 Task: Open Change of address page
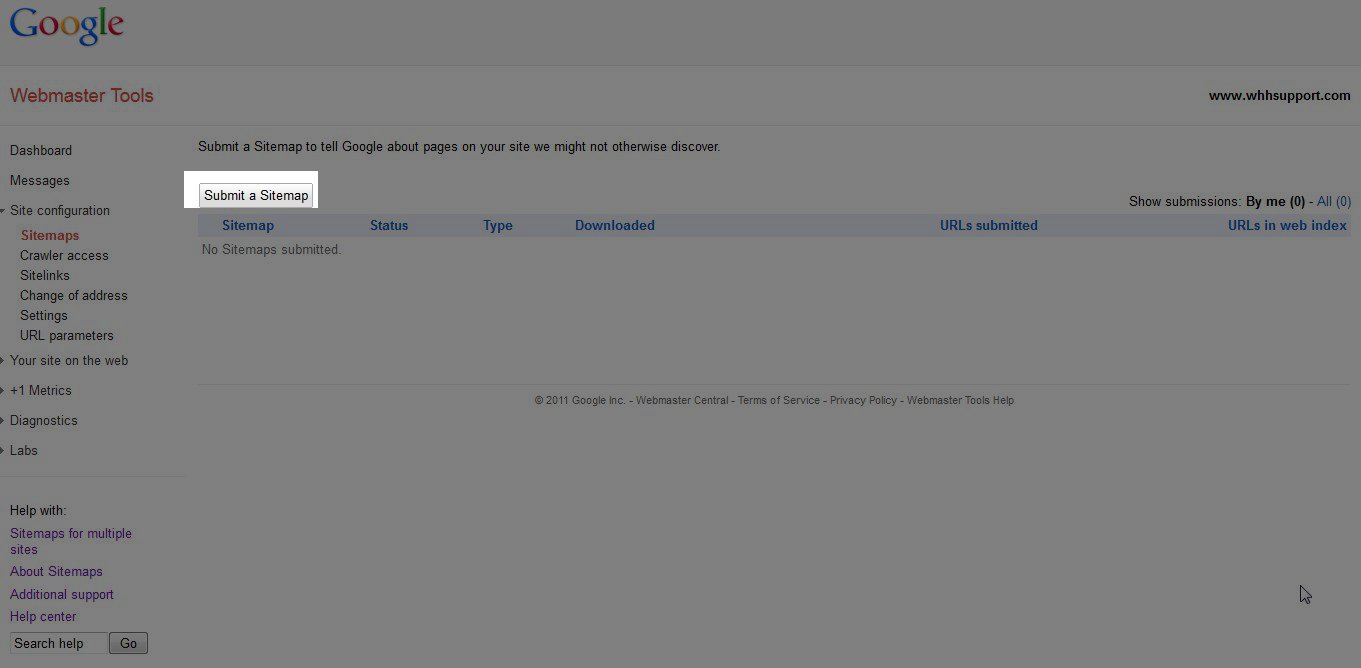(x=73, y=296)
